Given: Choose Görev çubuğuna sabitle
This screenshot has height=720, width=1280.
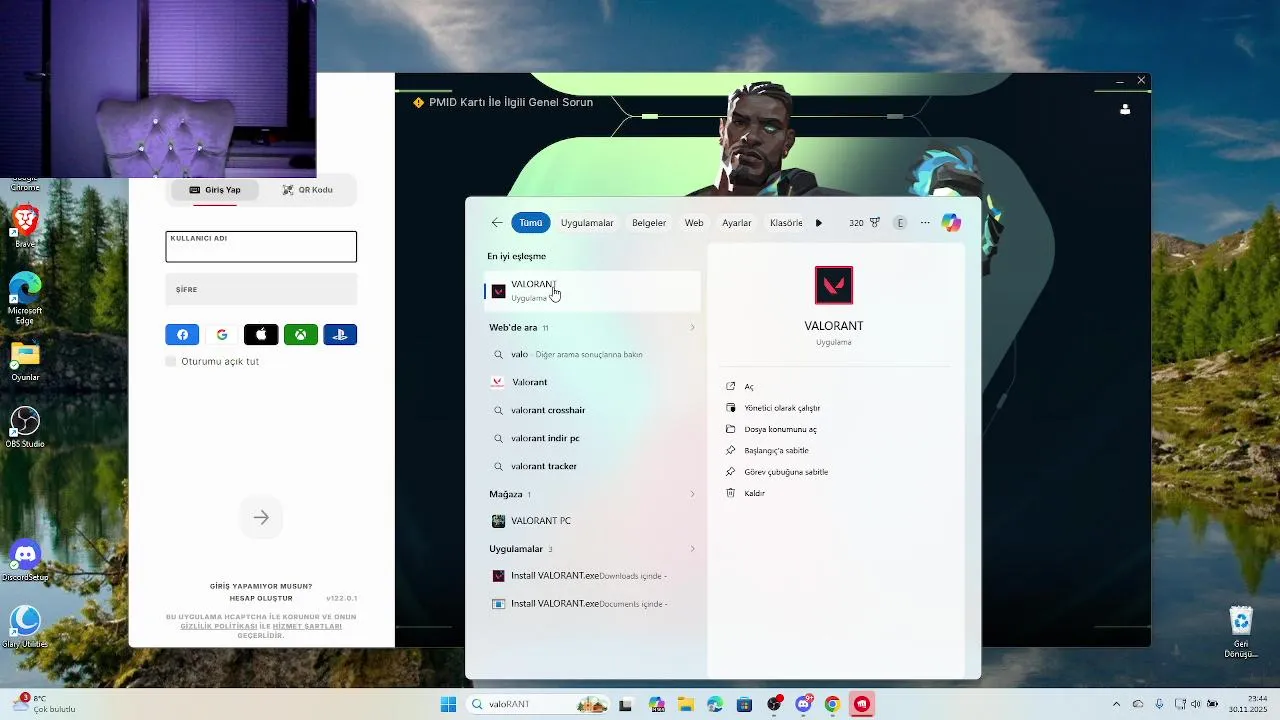Looking at the screenshot, I should [x=777, y=472].
